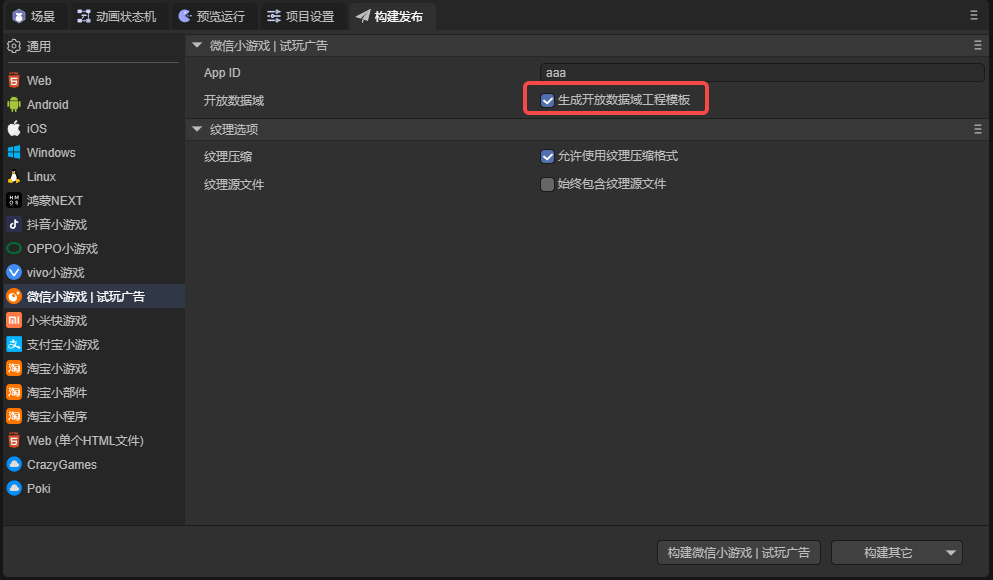Image resolution: width=993 pixels, height=580 pixels.
Task: Uncheck 生成开放数据域工程模板 checkbox
Action: [x=547, y=100]
